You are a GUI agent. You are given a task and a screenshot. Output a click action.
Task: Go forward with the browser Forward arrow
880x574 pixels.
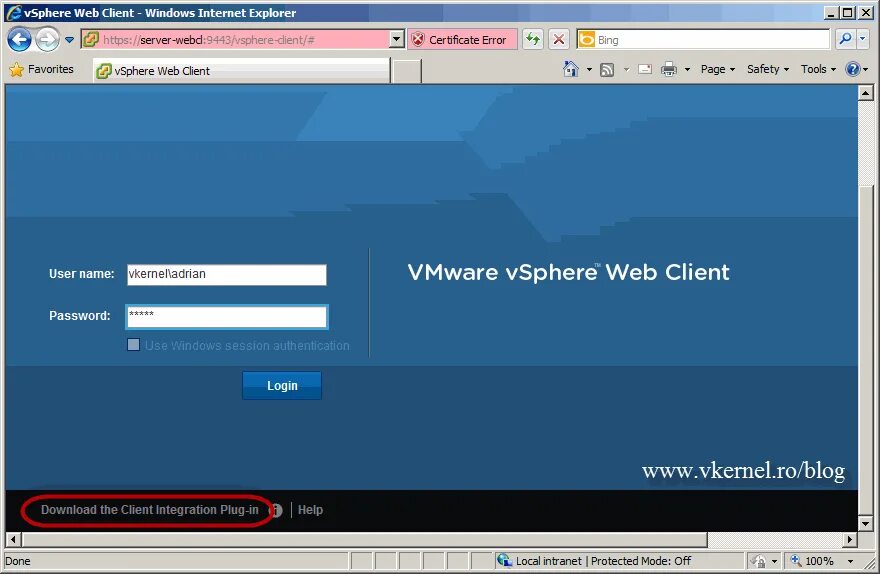(47, 40)
